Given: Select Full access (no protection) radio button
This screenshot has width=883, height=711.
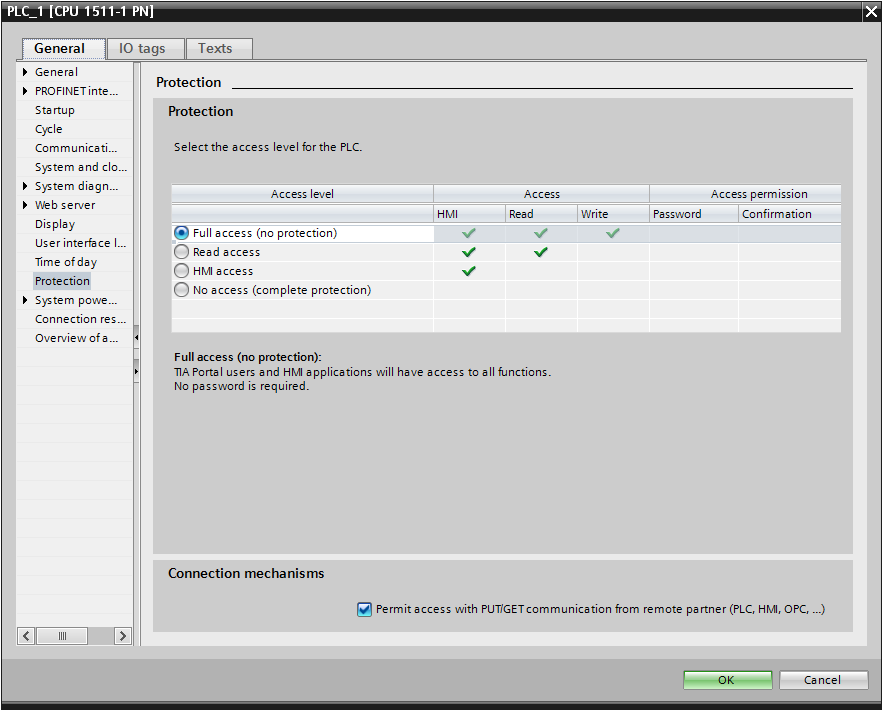Looking at the screenshot, I should [x=181, y=233].
